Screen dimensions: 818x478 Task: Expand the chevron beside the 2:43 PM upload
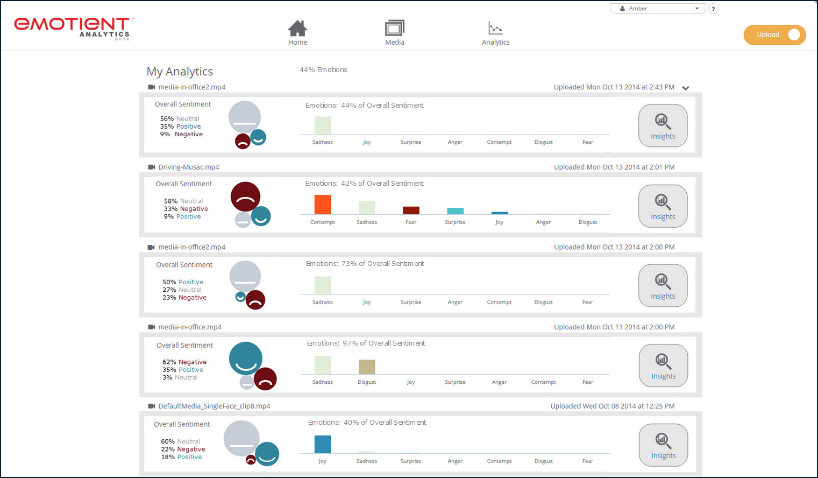point(686,88)
